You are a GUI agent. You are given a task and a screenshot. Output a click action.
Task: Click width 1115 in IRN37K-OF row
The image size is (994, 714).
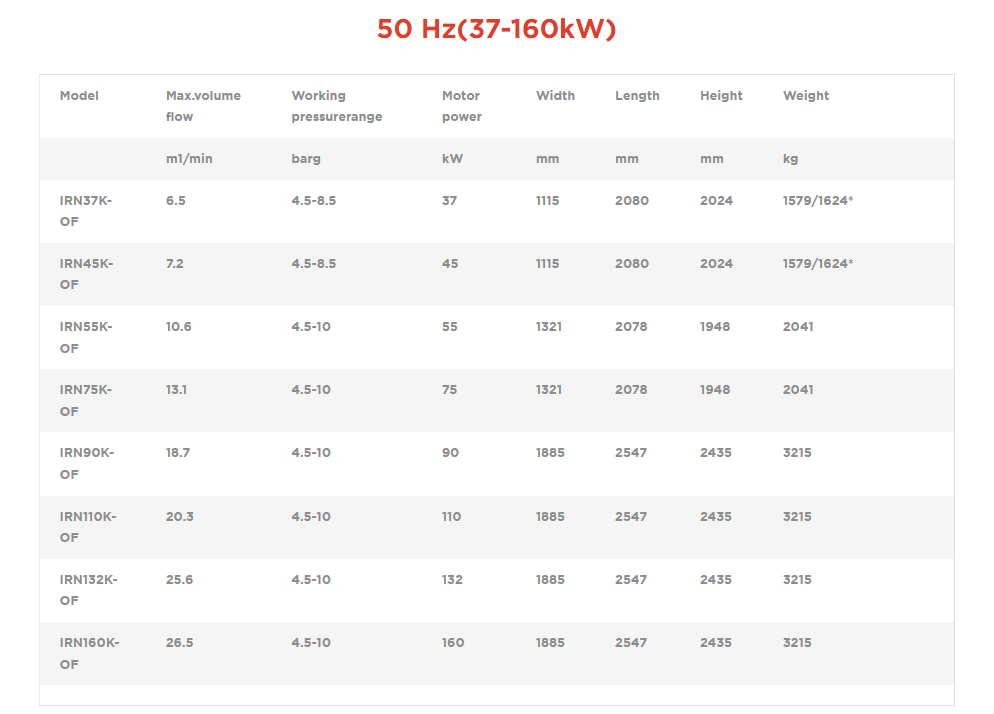548,200
